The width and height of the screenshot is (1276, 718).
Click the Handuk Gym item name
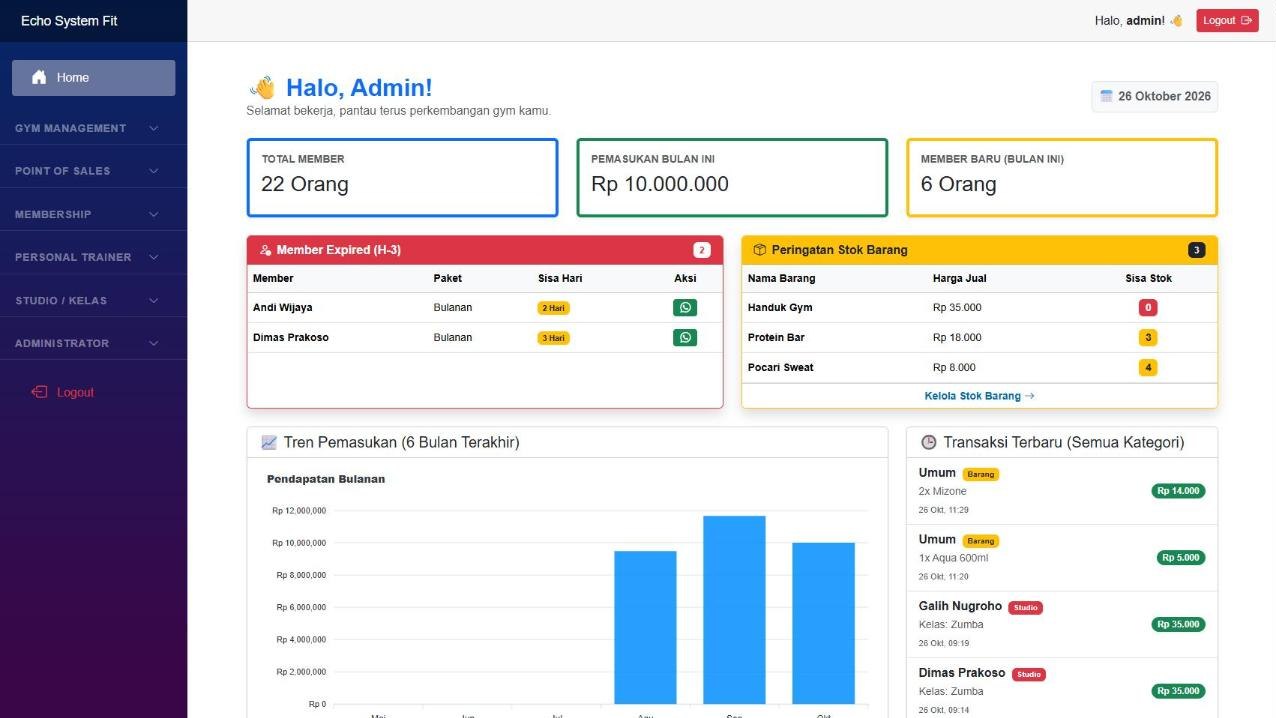pyautogui.click(x=780, y=308)
